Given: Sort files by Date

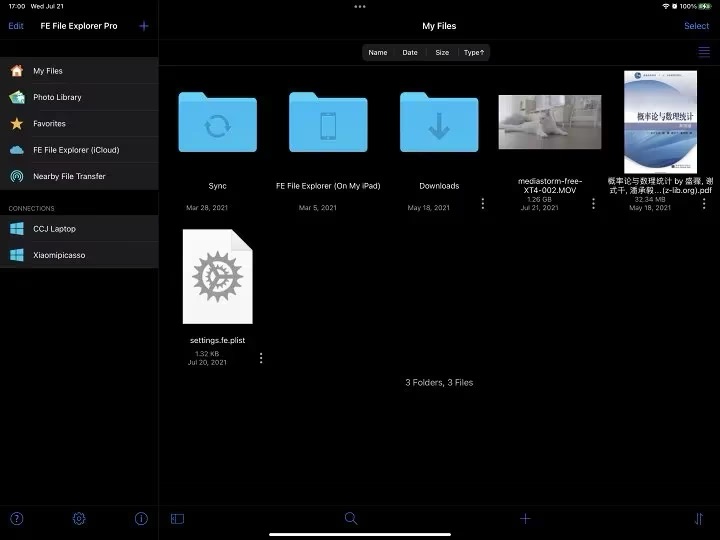Looking at the screenshot, I should 410,52.
